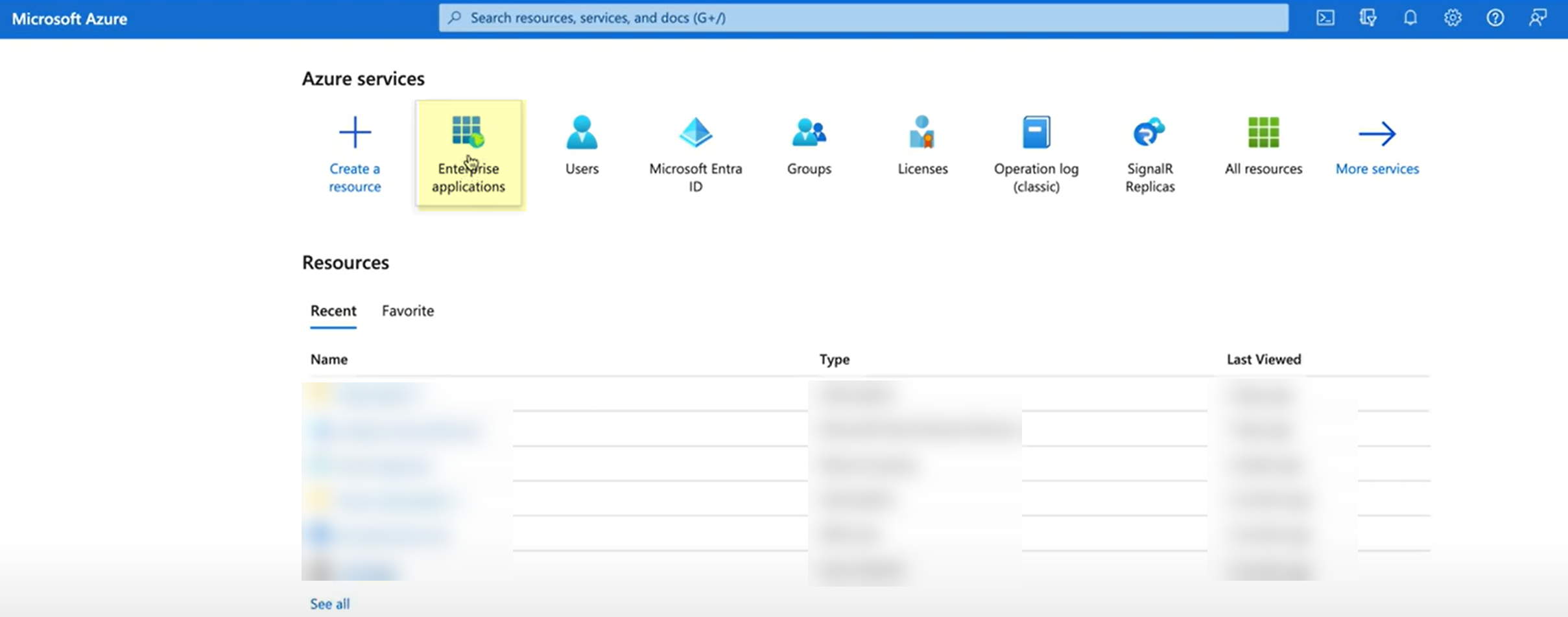Launch Cloud Shell from the top bar
This screenshot has height=617, width=1568.
click(1325, 18)
